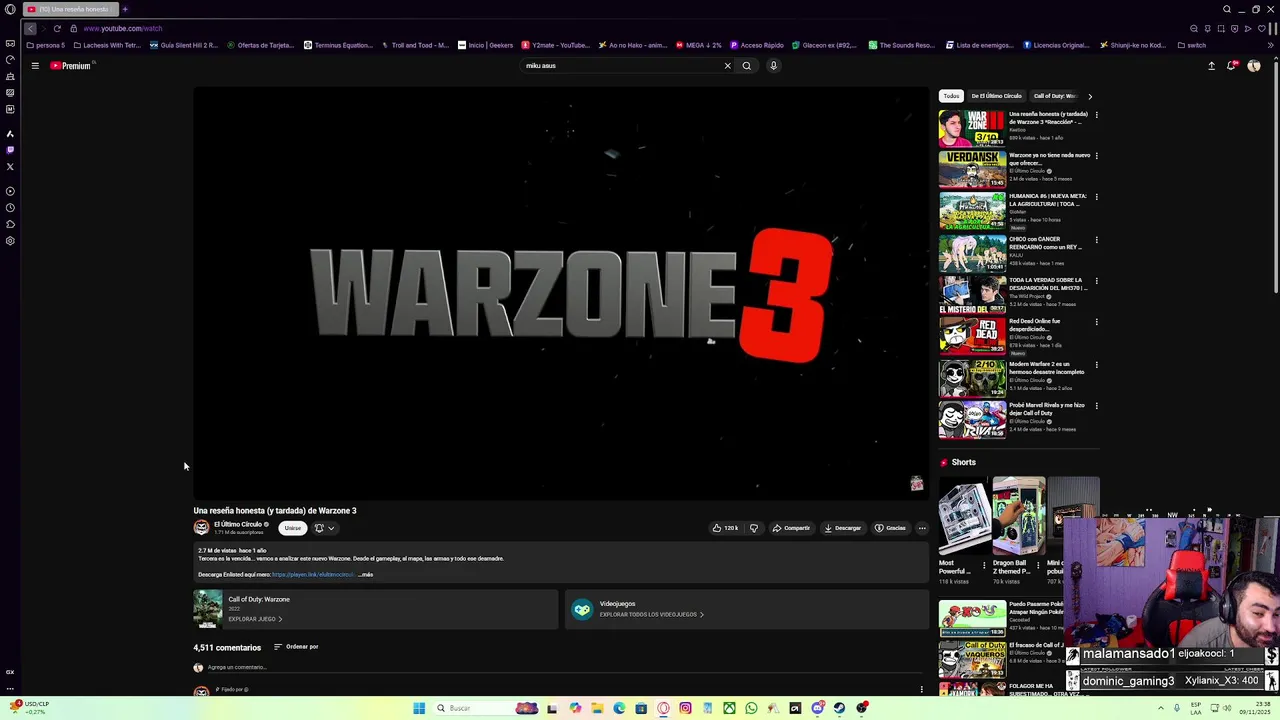Open the switch bookmarks folder

click(x=1192, y=45)
